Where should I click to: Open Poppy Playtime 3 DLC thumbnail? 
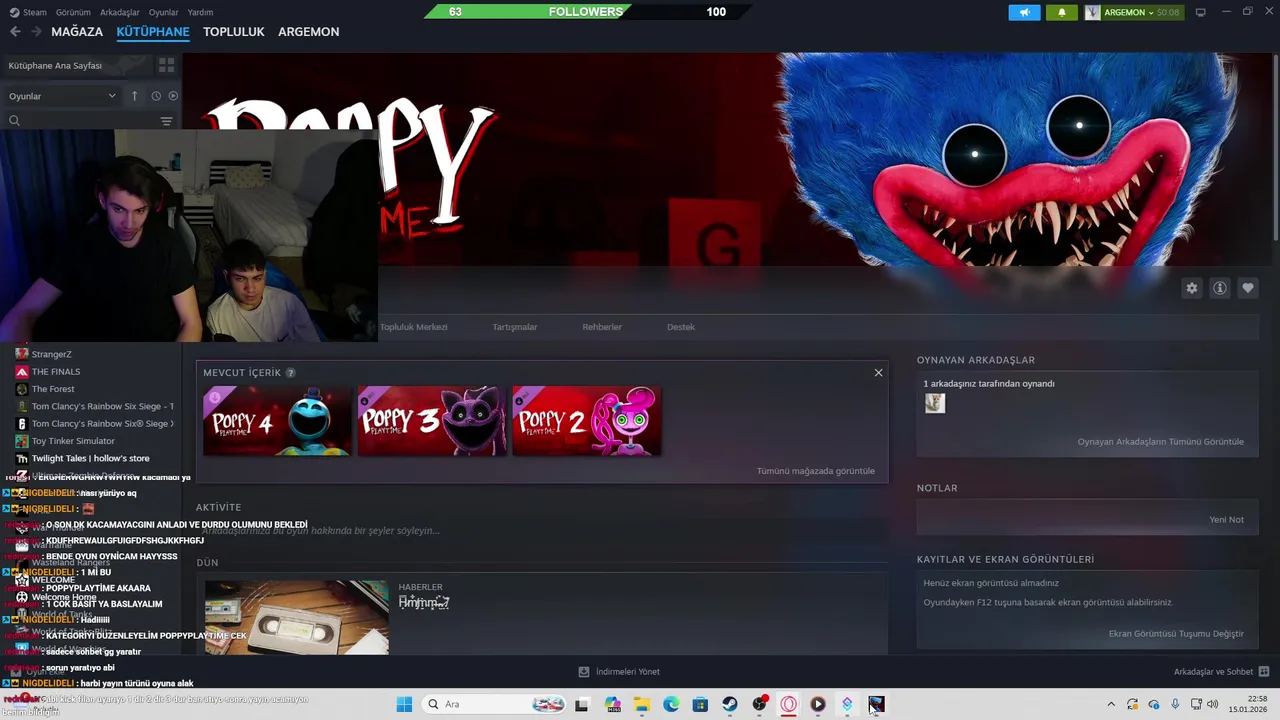(x=432, y=421)
